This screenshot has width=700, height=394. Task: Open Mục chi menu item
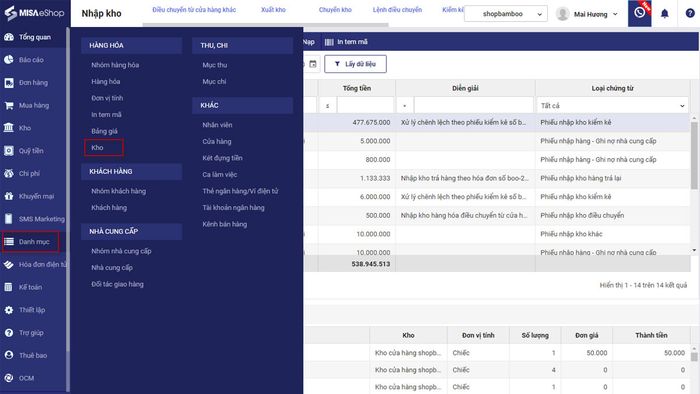pos(214,82)
